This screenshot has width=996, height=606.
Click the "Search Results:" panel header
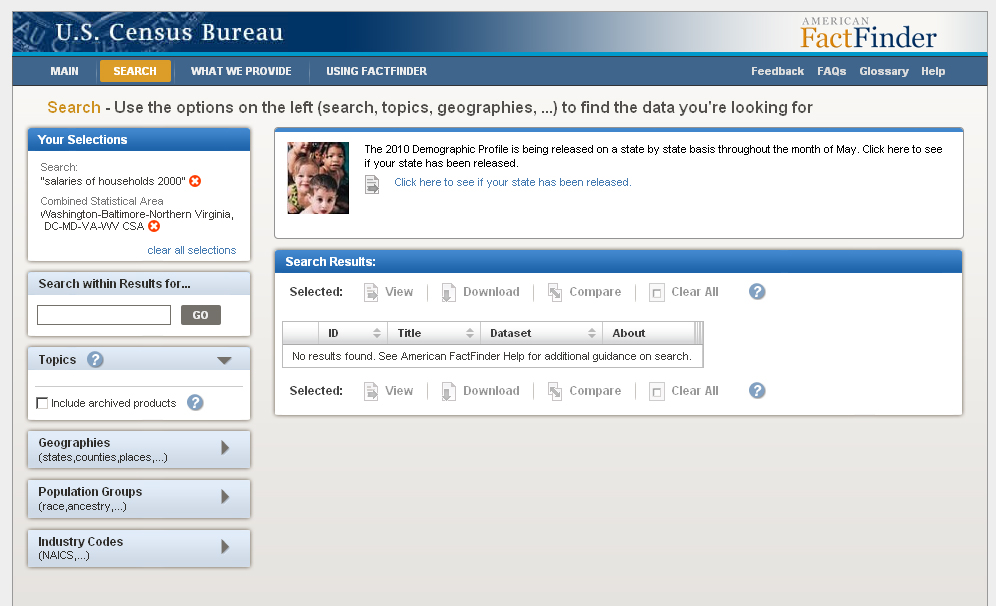click(x=618, y=262)
